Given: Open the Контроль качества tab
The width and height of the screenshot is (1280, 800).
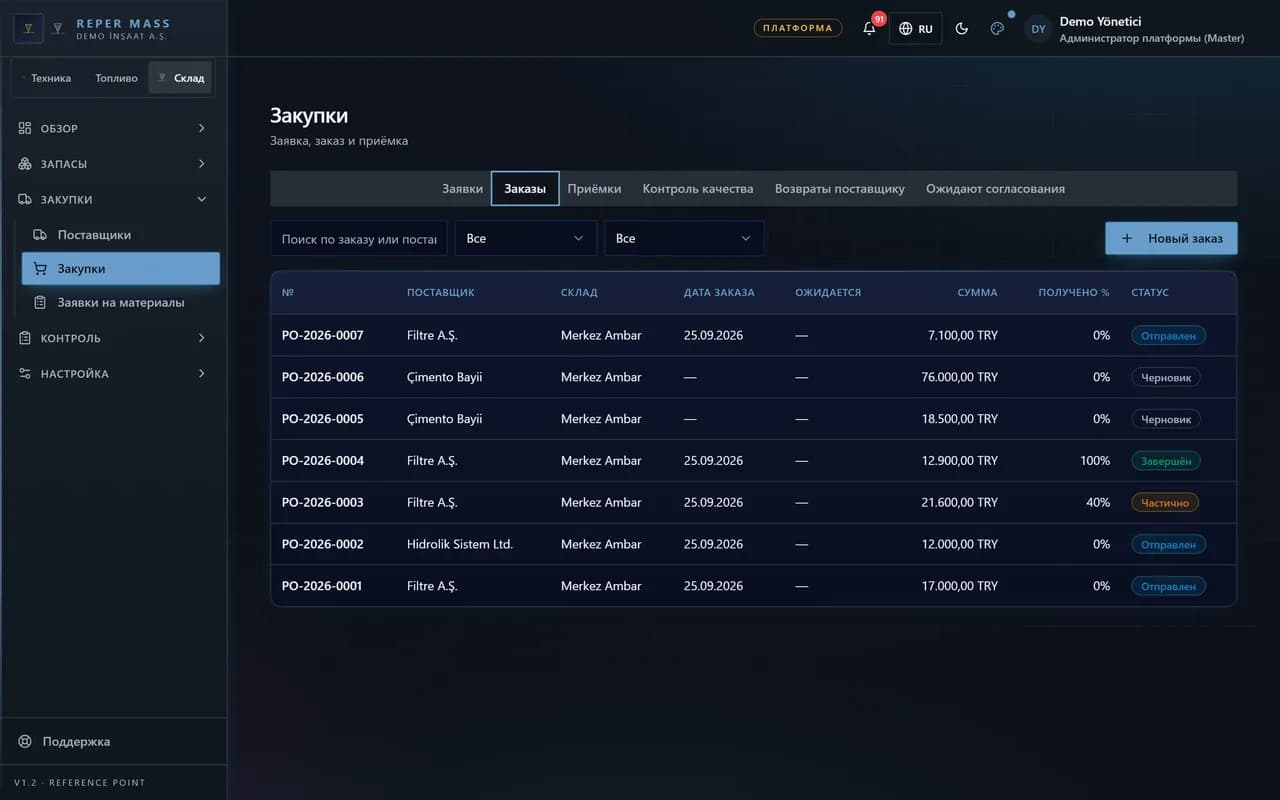Looking at the screenshot, I should pyautogui.click(x=698, y=189).
